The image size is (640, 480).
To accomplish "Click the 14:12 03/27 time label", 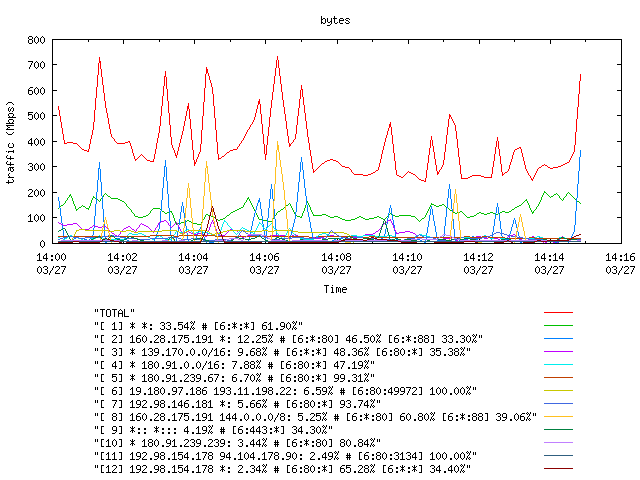I will tap(478, 263).
